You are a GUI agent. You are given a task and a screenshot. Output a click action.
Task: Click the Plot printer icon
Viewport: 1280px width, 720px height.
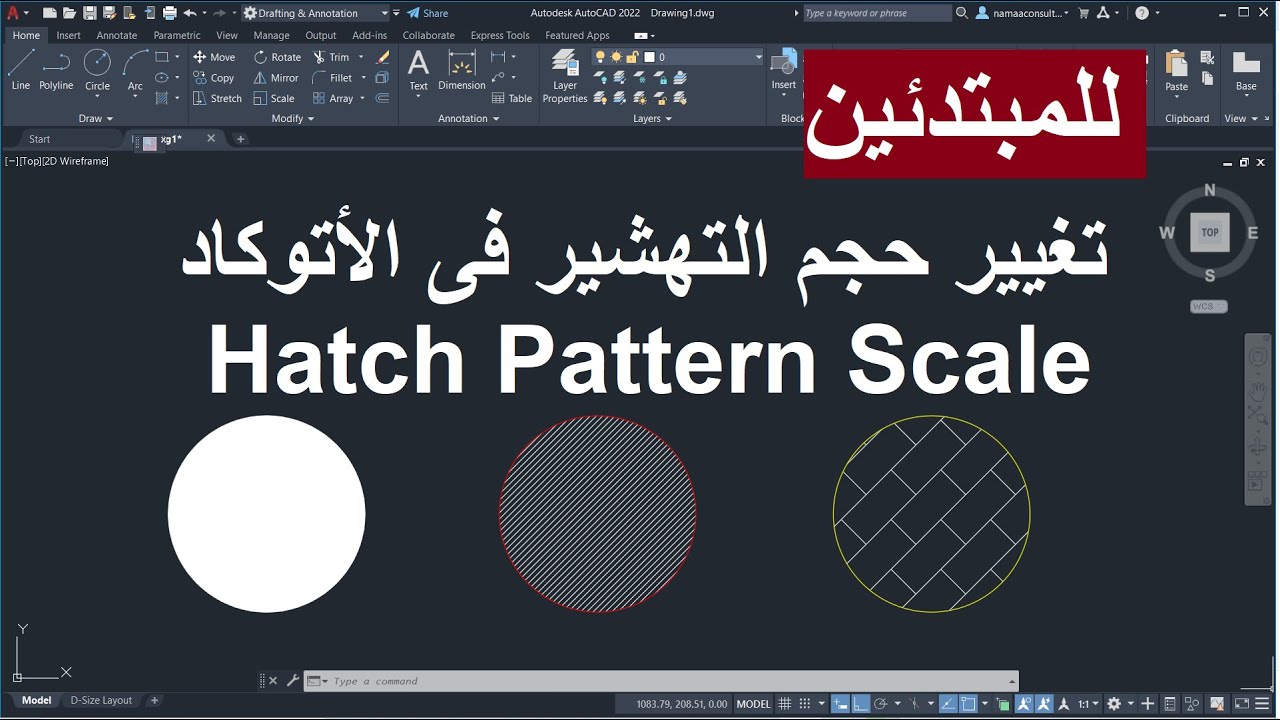tap(170, 13)
